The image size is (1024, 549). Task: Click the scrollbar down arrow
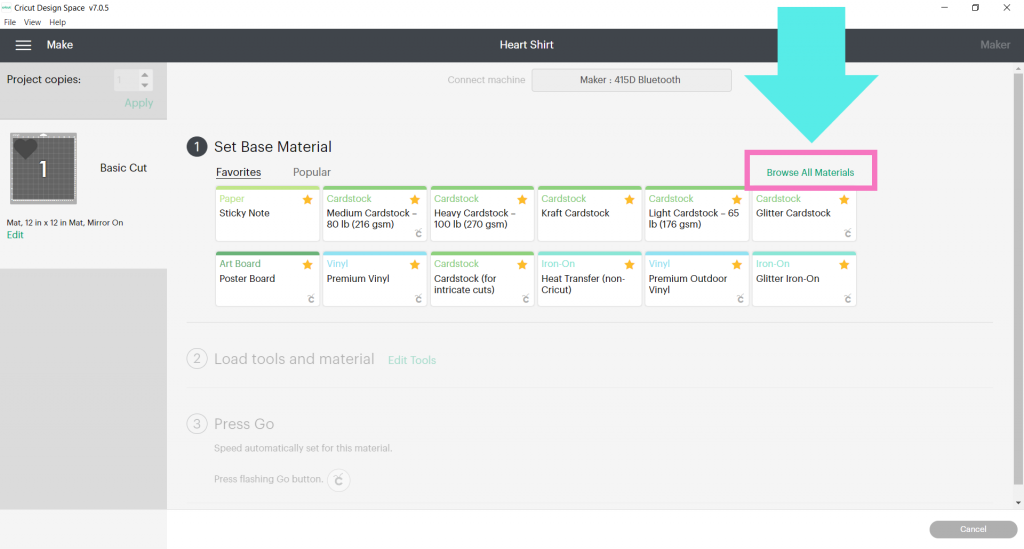[1018, 503]
